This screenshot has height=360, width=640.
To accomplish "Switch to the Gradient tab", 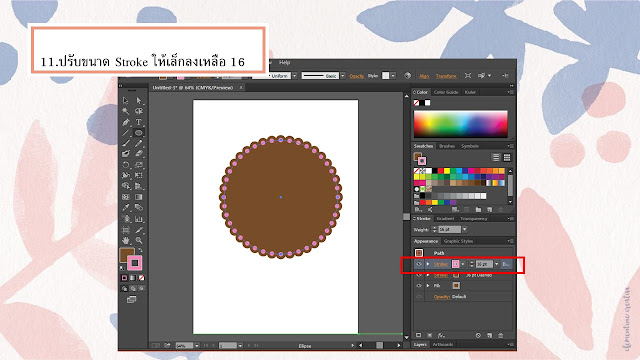I will [445, 218].
